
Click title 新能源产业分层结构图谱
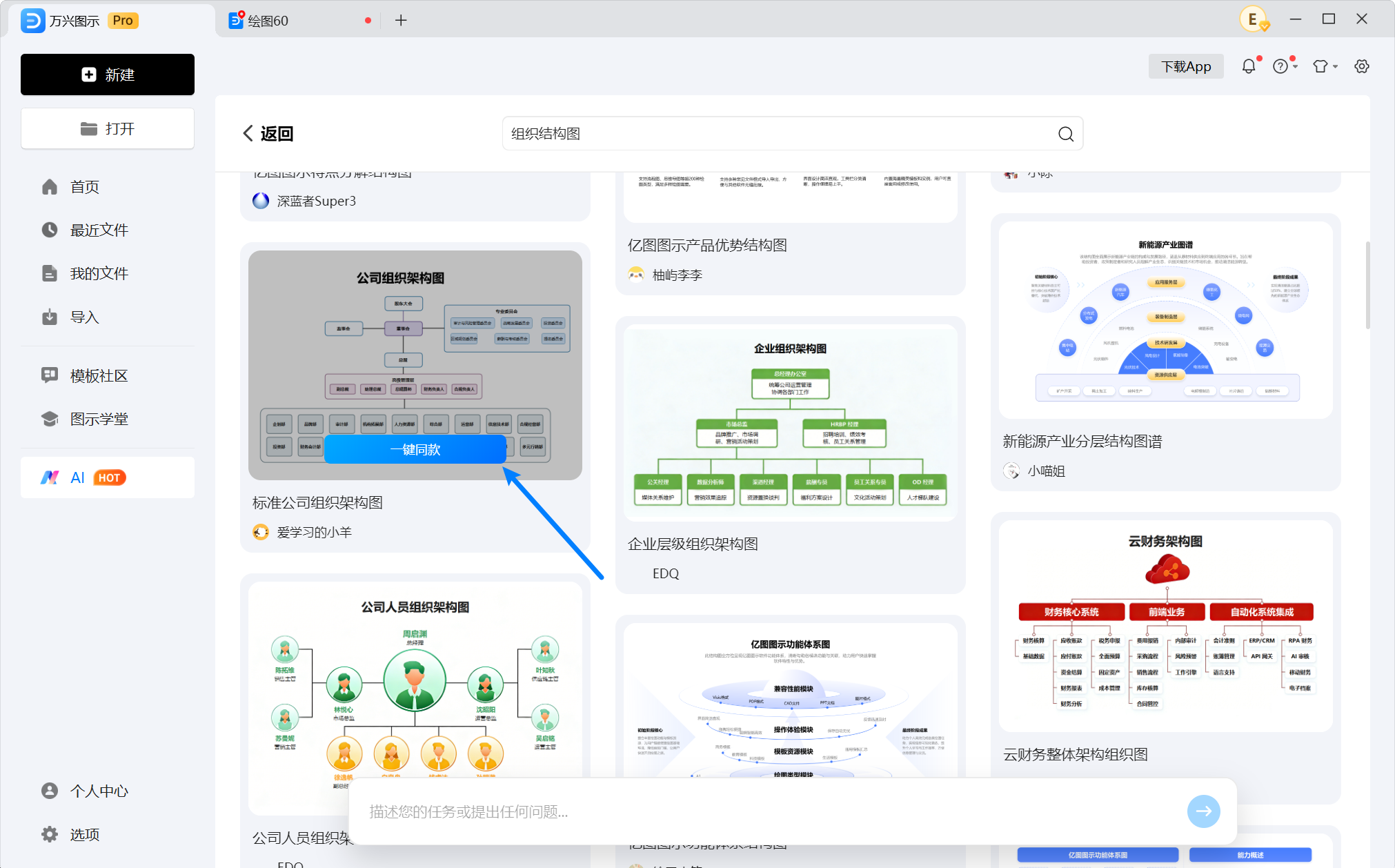[x=1082, y=442]
